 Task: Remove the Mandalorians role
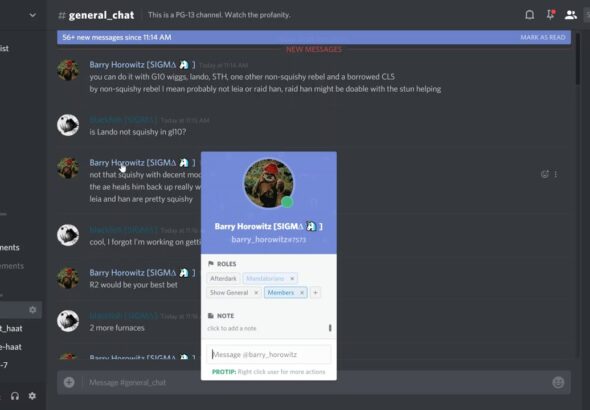tap(292, 278)
